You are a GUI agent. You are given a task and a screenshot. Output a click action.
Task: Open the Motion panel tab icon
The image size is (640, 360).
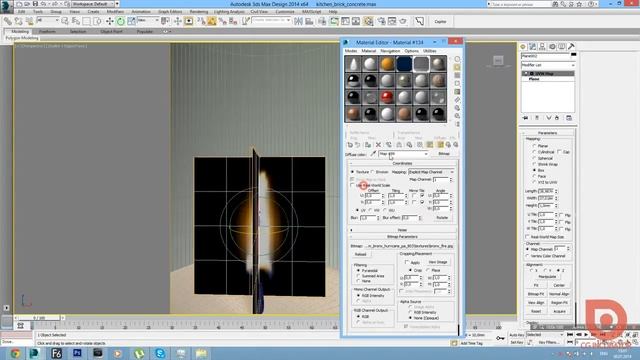[x=552, y=47]
